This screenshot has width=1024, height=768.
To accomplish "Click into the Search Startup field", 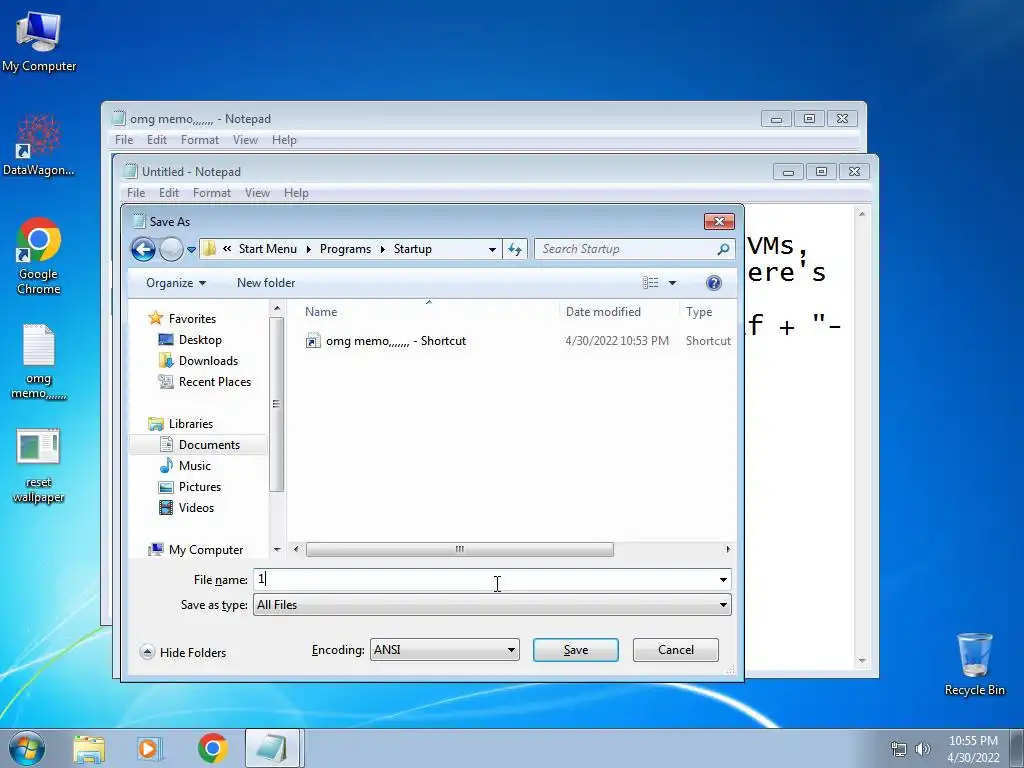I will [626, 249].
